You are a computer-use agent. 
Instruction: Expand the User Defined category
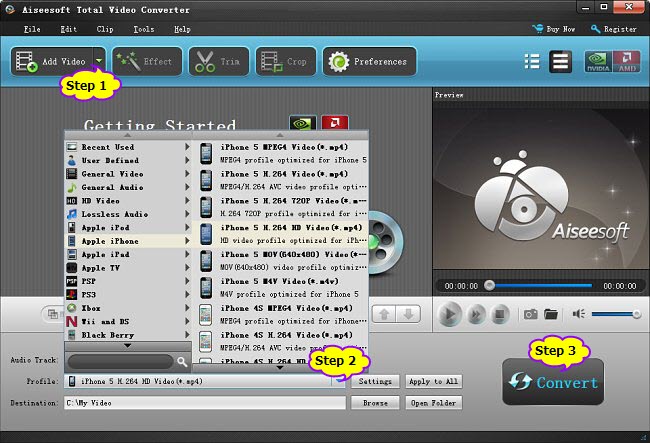[128, 160]
